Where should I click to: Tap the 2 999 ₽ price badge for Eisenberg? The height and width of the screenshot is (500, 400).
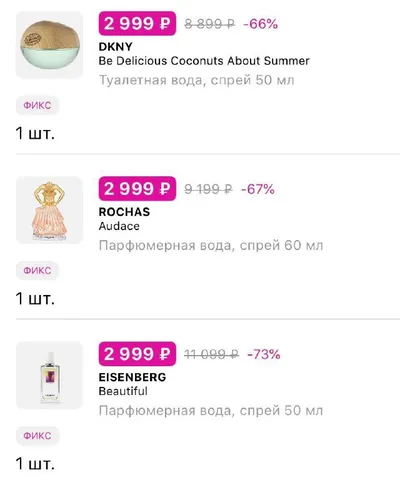137,354
